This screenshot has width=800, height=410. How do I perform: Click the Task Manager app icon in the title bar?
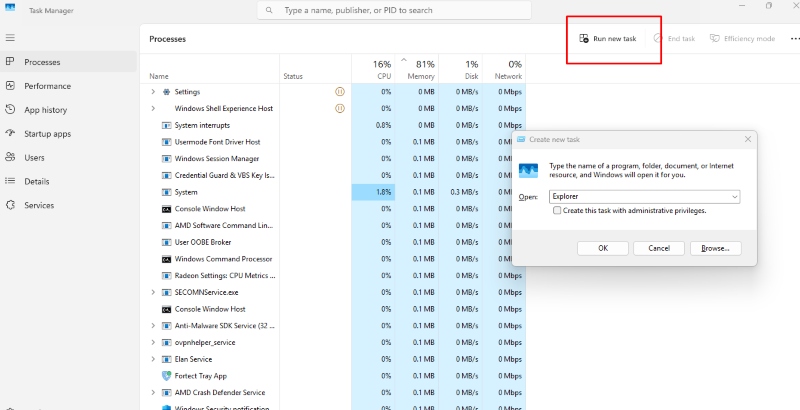(x=10, y=8)
